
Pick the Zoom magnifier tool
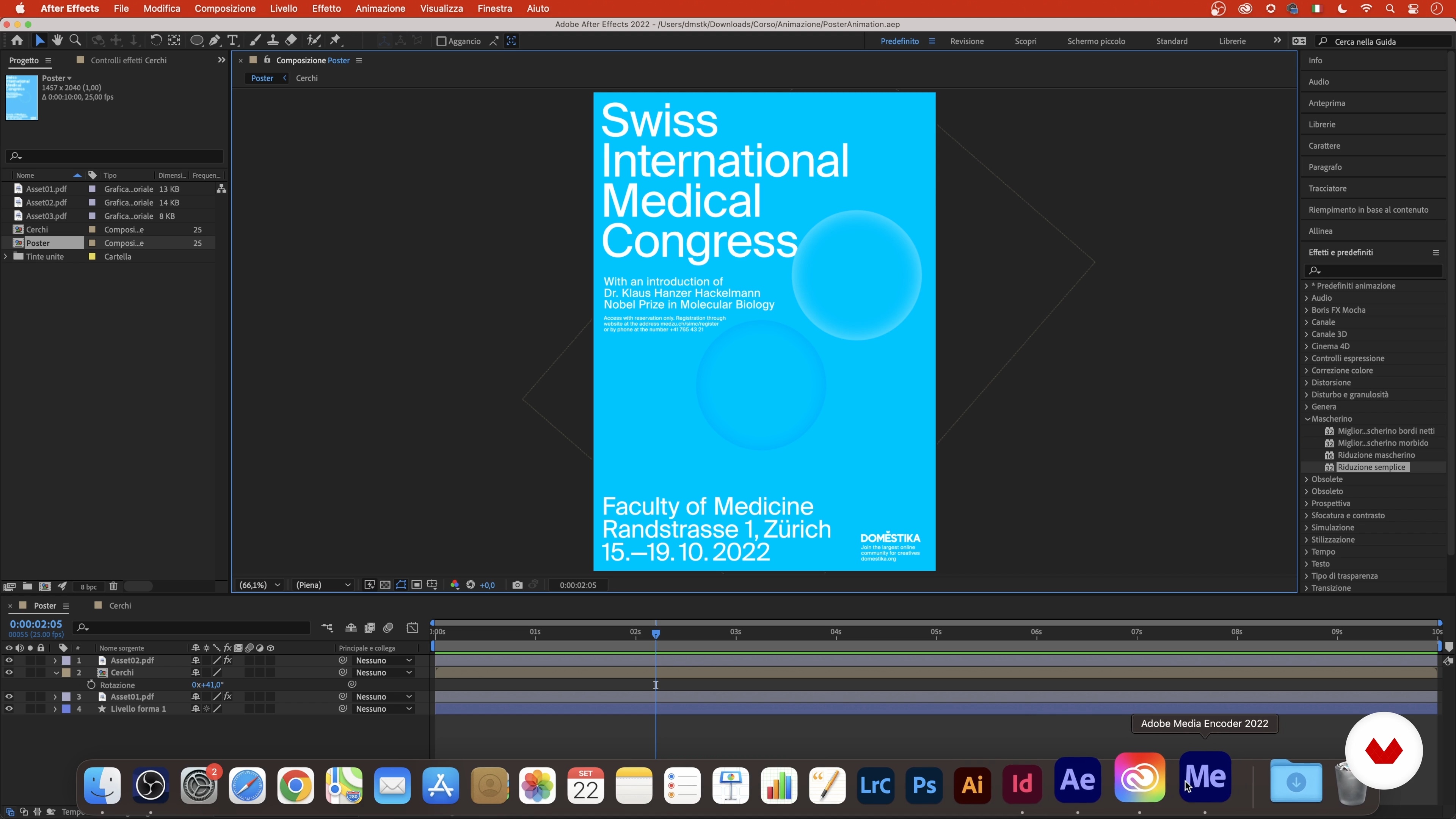point(75,41)
